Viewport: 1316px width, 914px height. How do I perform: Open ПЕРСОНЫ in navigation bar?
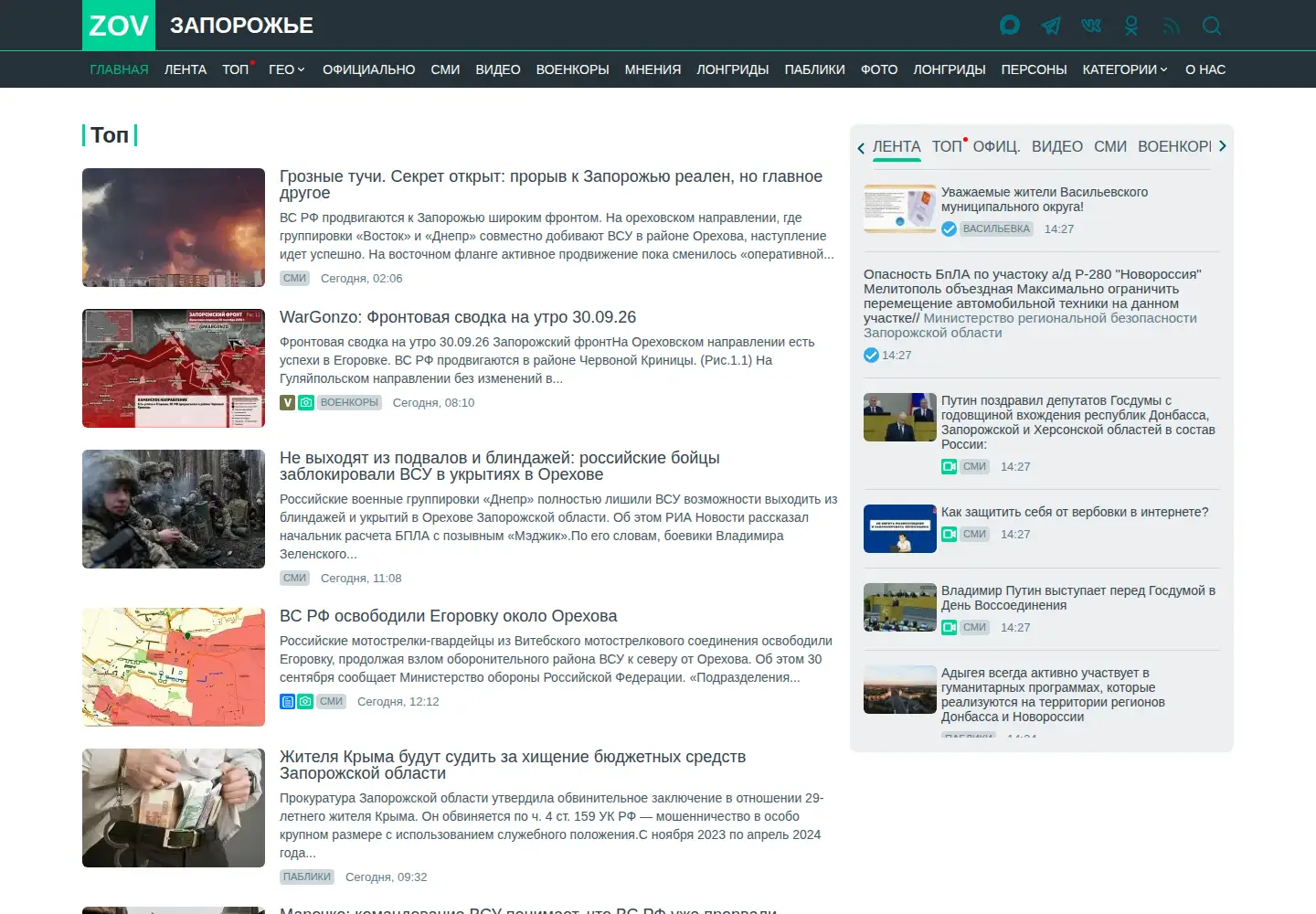[1034, 69]
